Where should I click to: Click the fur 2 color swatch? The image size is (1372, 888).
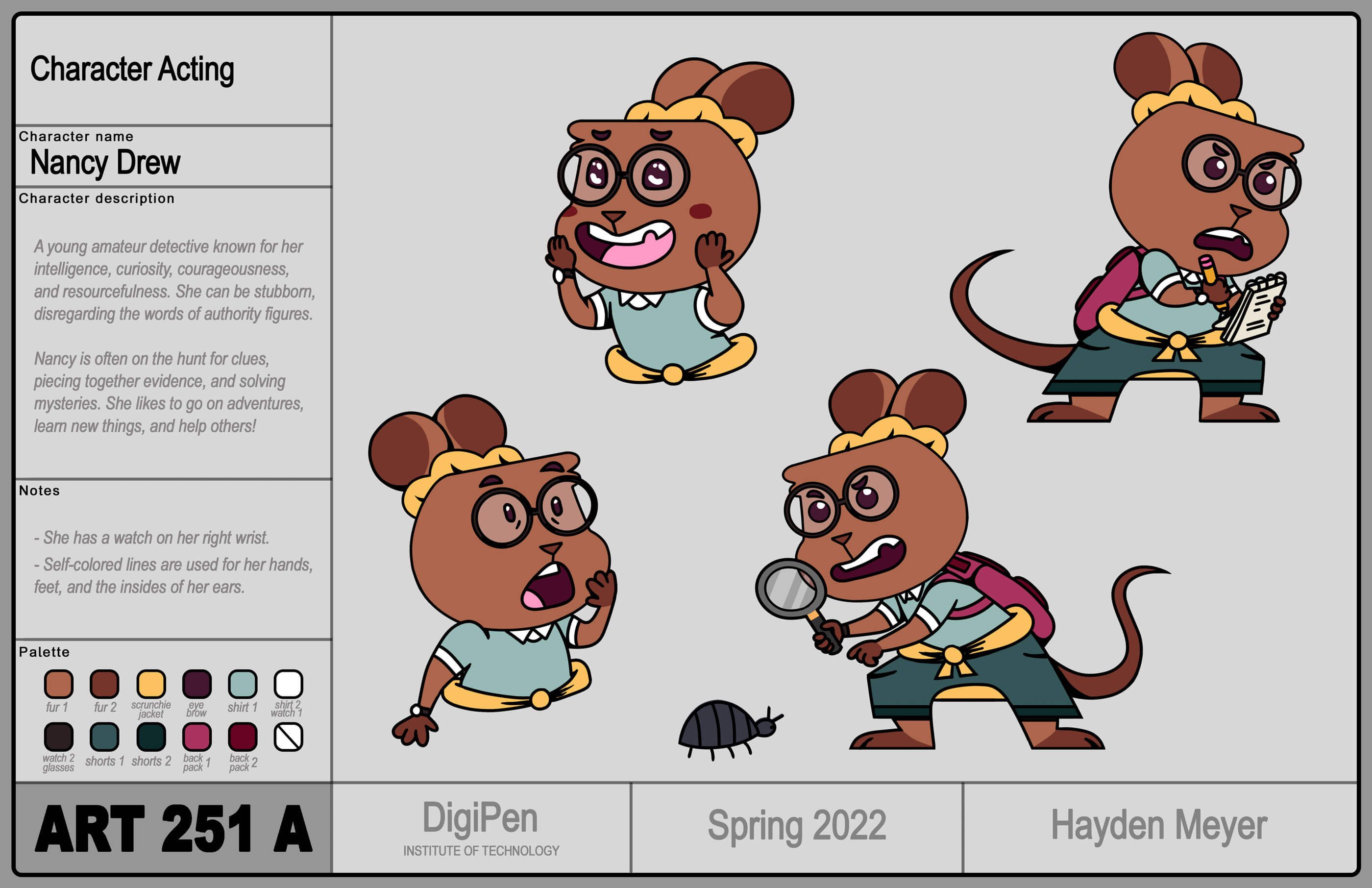pos(104,685)
